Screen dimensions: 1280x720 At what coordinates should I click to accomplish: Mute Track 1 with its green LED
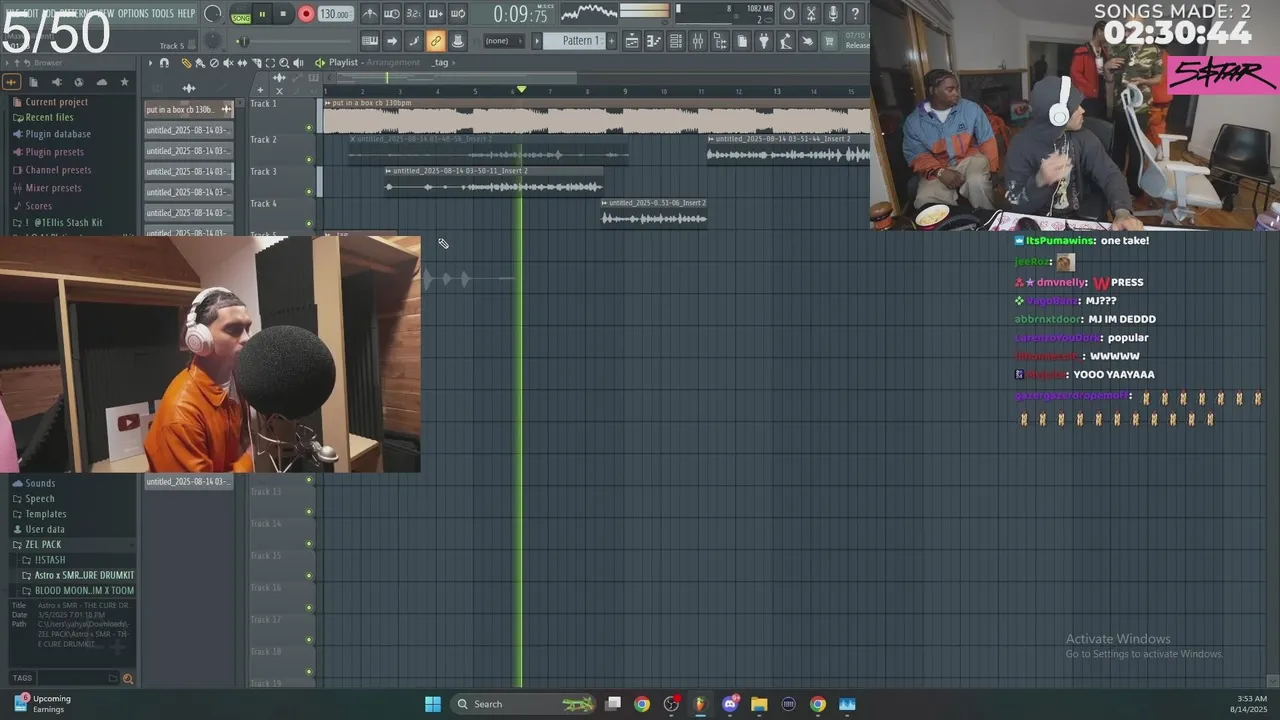coord(309,127)
